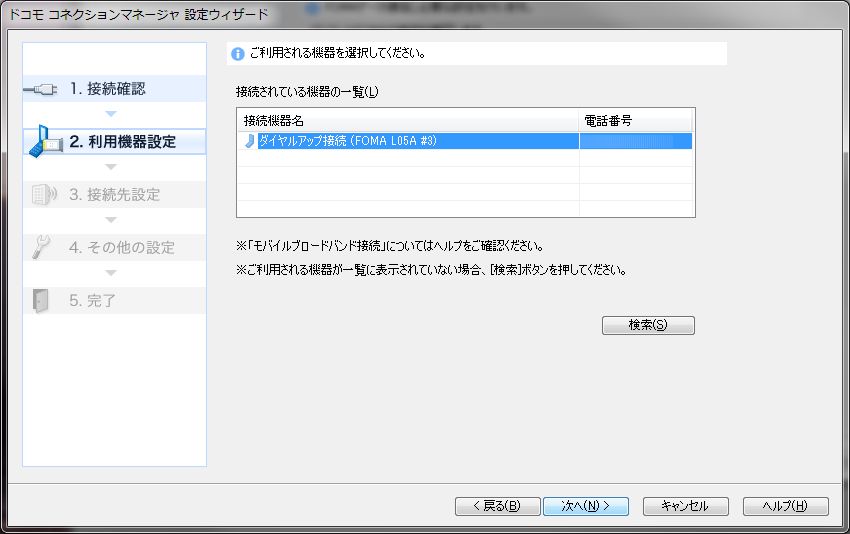Click the モバイルブロードバンド接続 help note
Screen dimensions: 850x534
[x=390, y=246]
